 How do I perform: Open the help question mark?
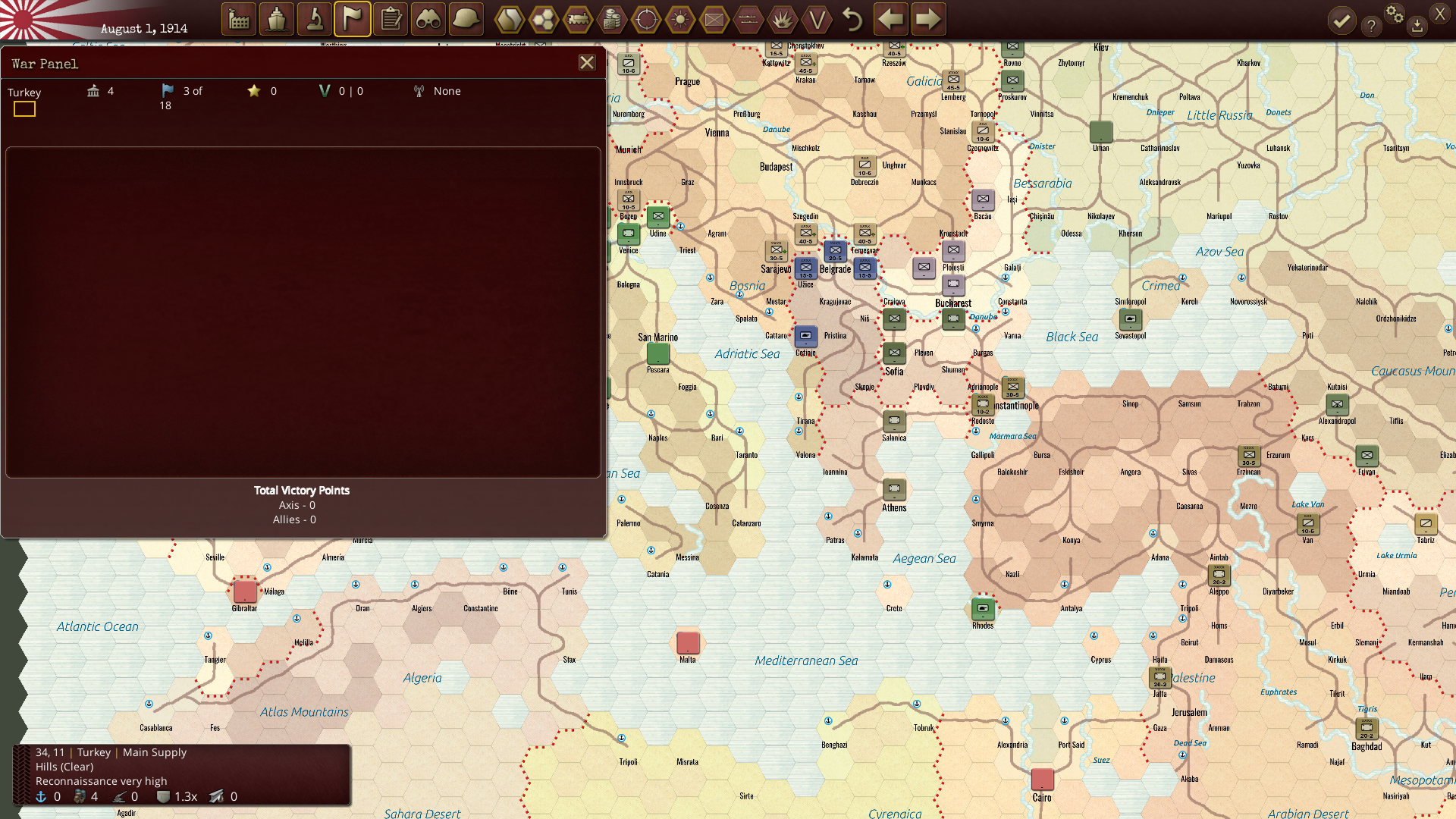(1371, 27)
